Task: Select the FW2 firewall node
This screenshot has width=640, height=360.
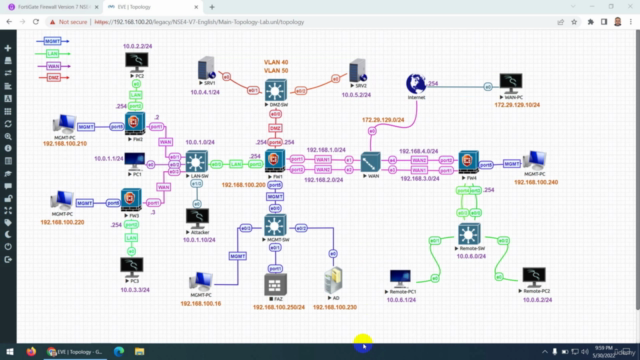Action: pos(135,123)
